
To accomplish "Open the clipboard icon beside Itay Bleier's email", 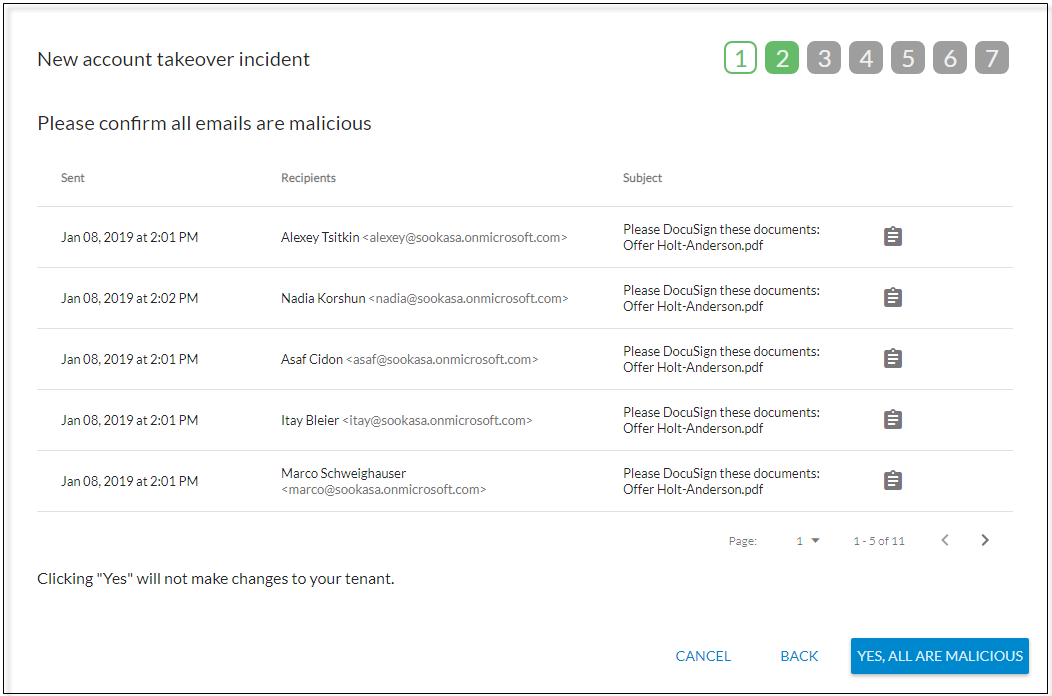I will (892, 419).
